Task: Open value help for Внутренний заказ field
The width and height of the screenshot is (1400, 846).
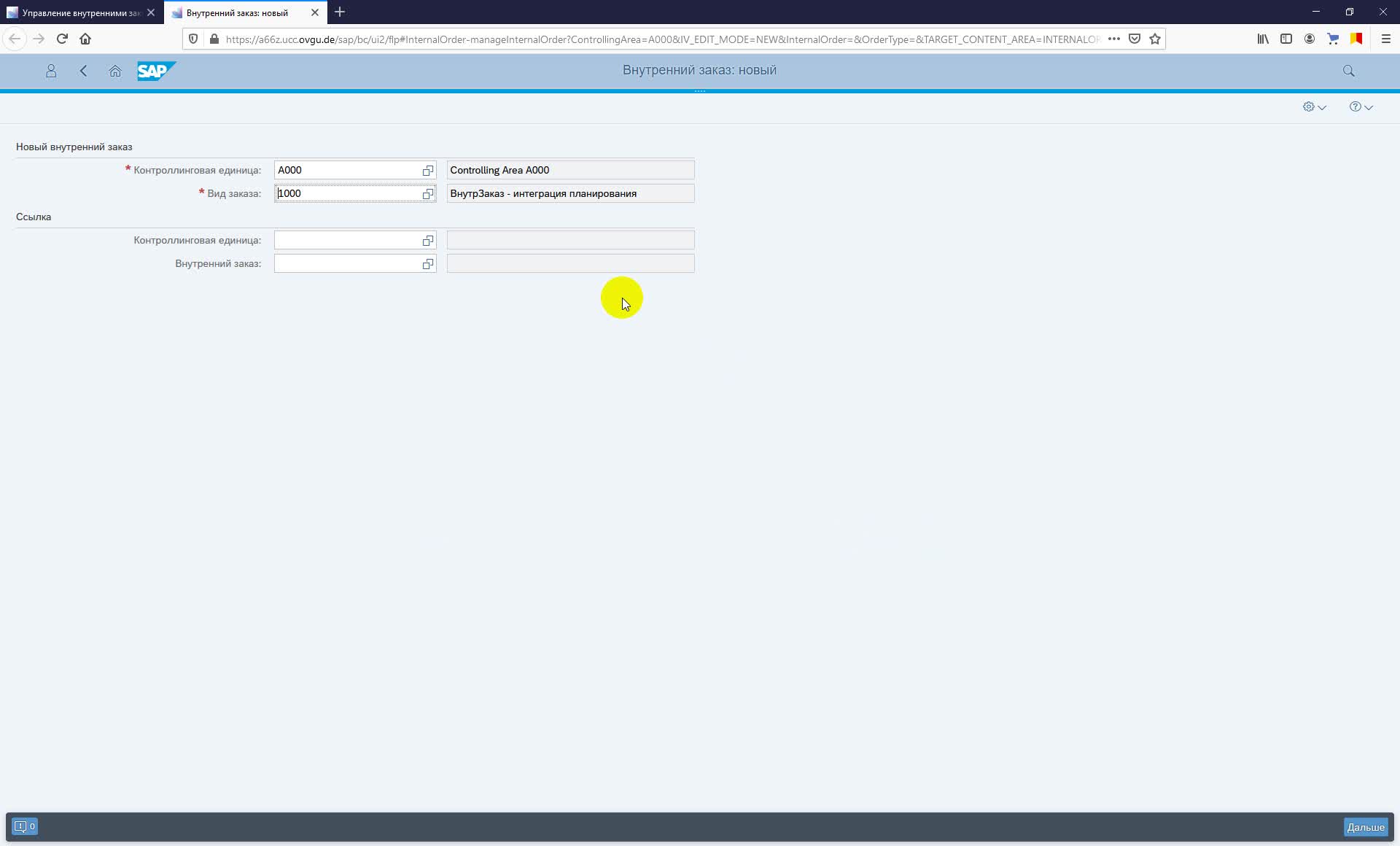Action: [428, 264]
